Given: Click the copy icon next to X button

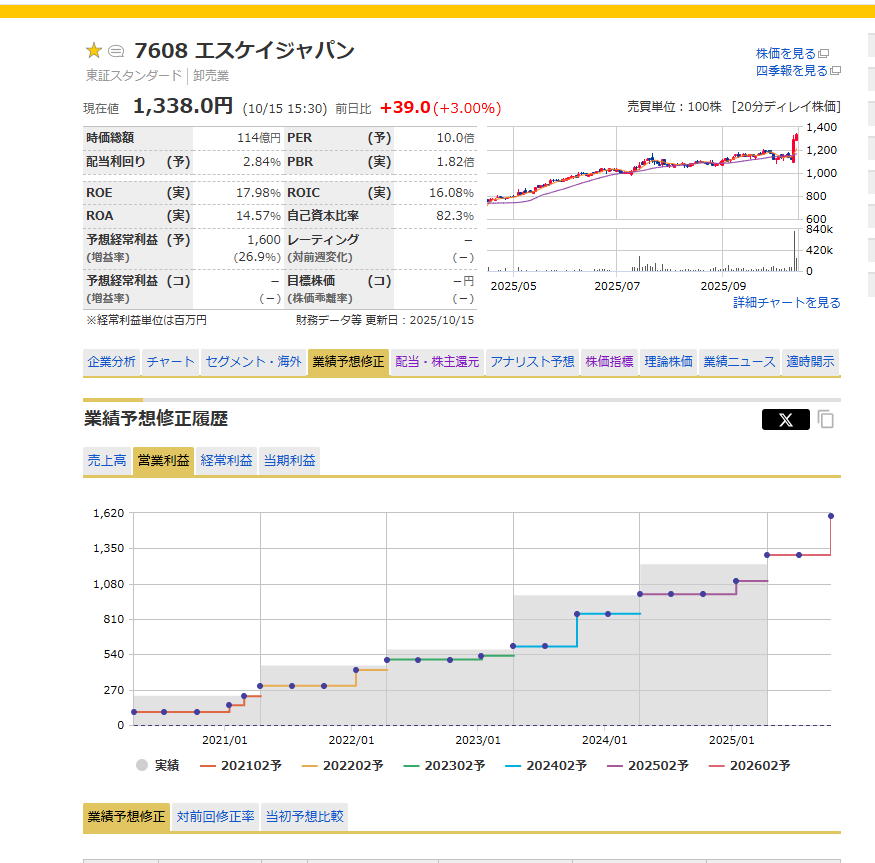Looking at the screenshot, I should (826, 419).
